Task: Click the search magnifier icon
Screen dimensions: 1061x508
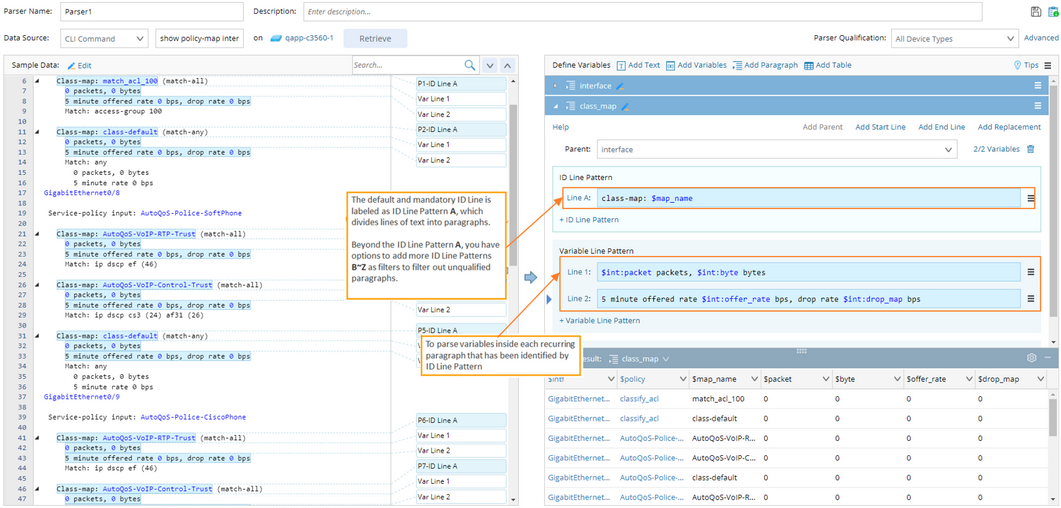Action: pyautogui.click(x=469, y=65)
